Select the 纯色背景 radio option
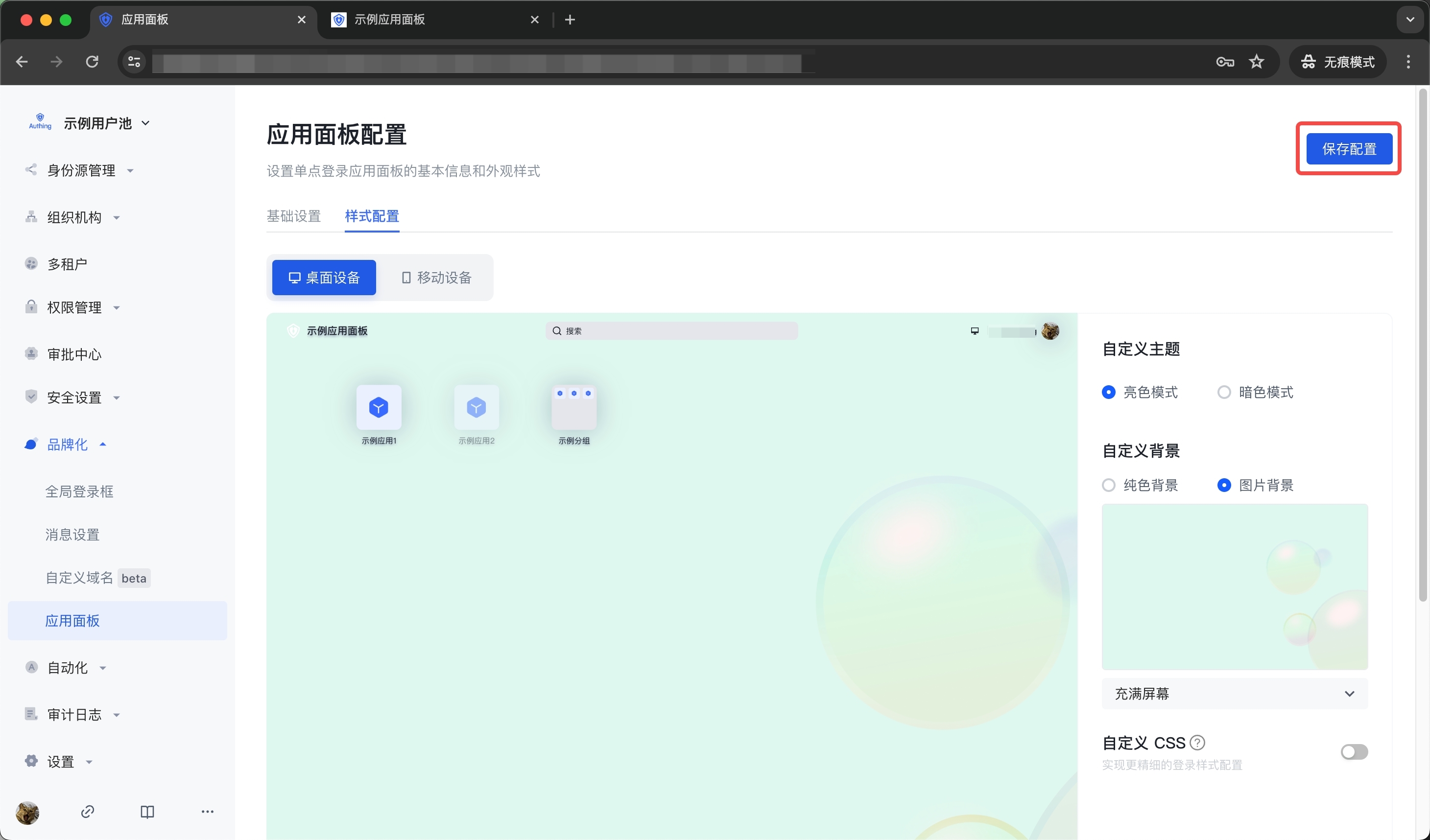The width and height of the screenshot is (1430, 840). 1108,485
